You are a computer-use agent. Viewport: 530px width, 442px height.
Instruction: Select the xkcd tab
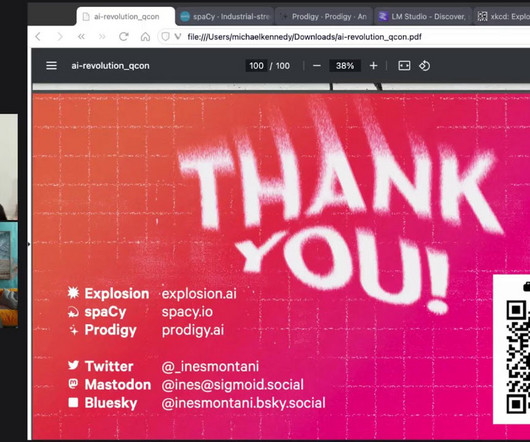coord(502,17)
